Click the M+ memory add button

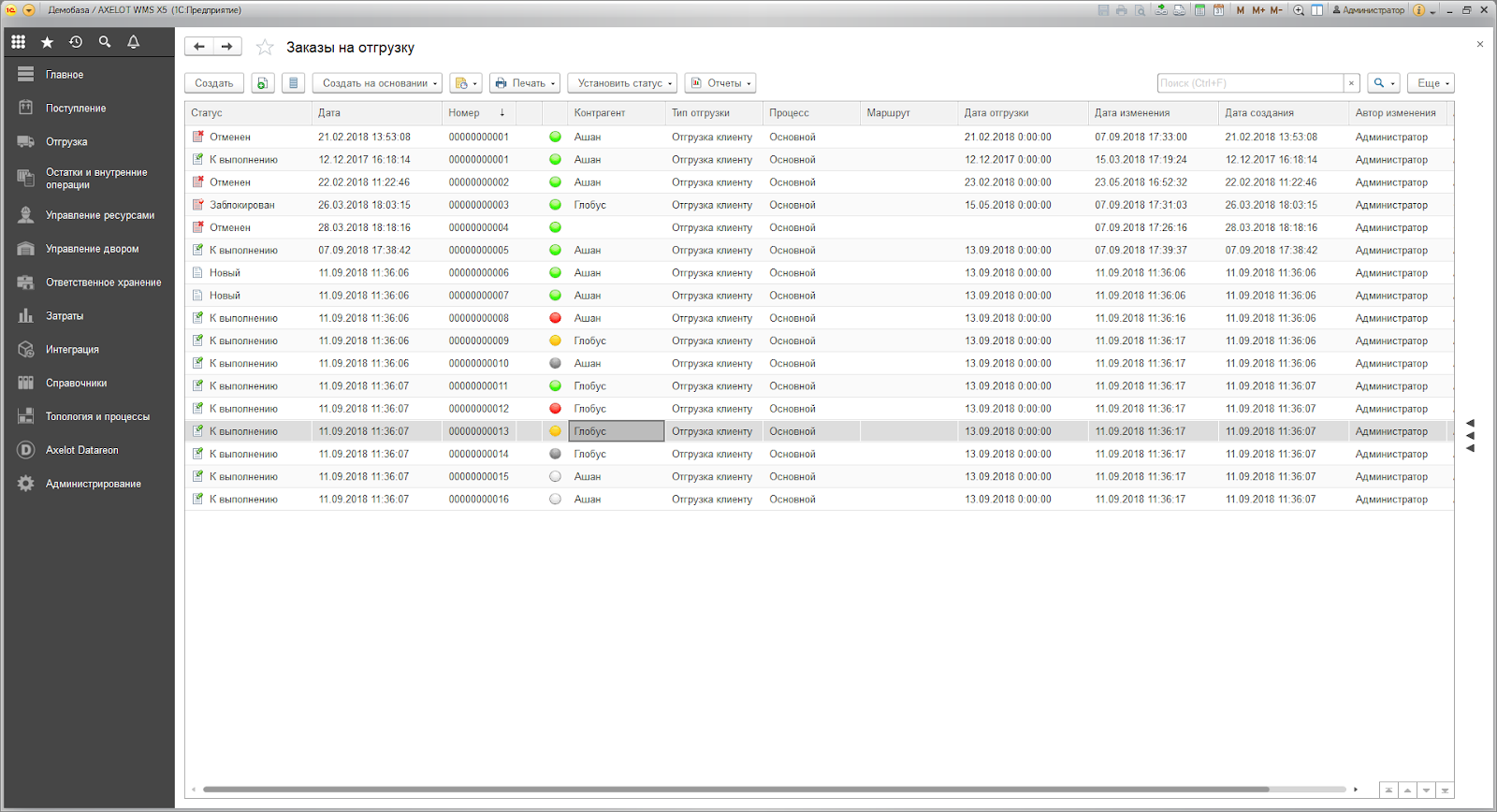(x=1258, y=10)
